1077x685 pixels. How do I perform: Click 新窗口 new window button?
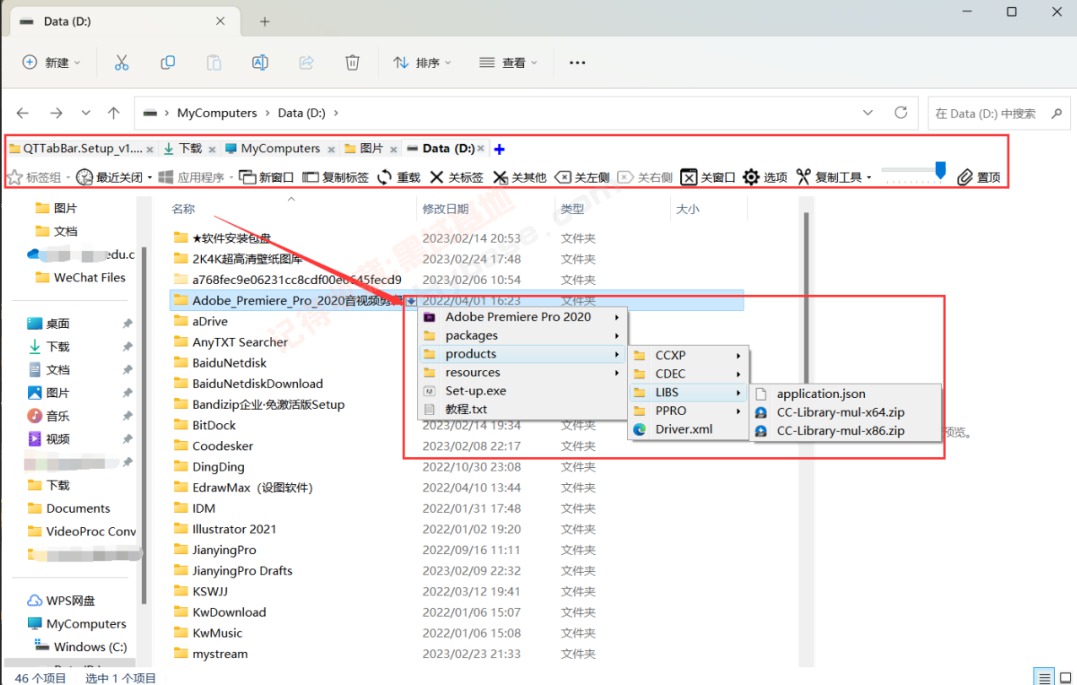267,177
